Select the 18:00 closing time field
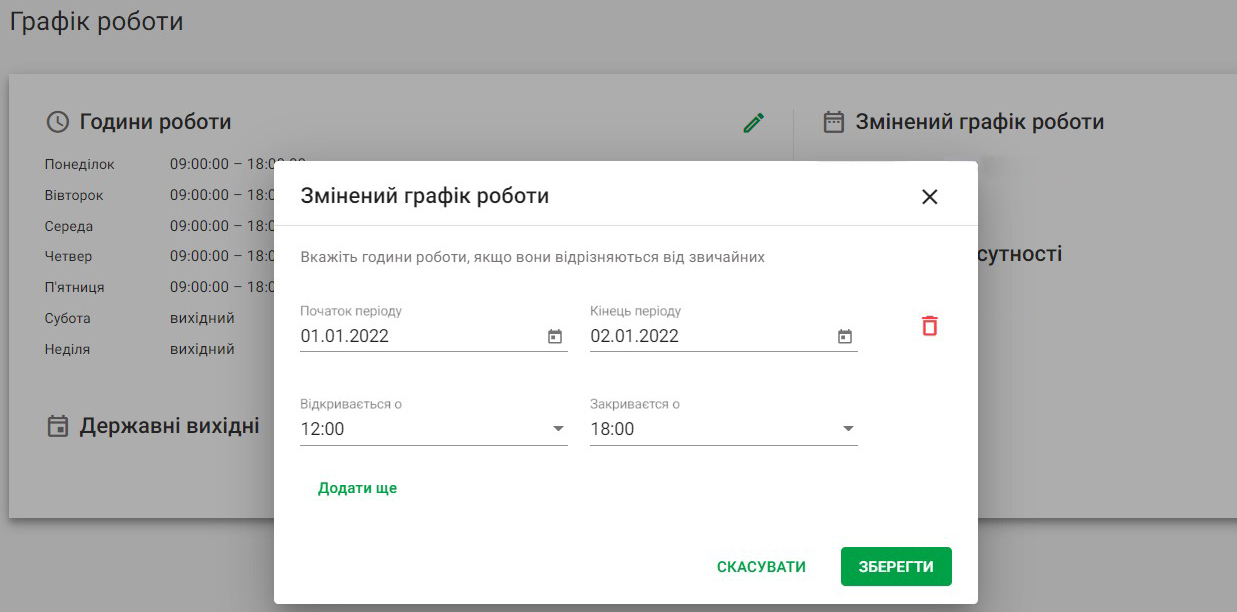This screenshot has height=612, width=1237. (x=724, y=429)
